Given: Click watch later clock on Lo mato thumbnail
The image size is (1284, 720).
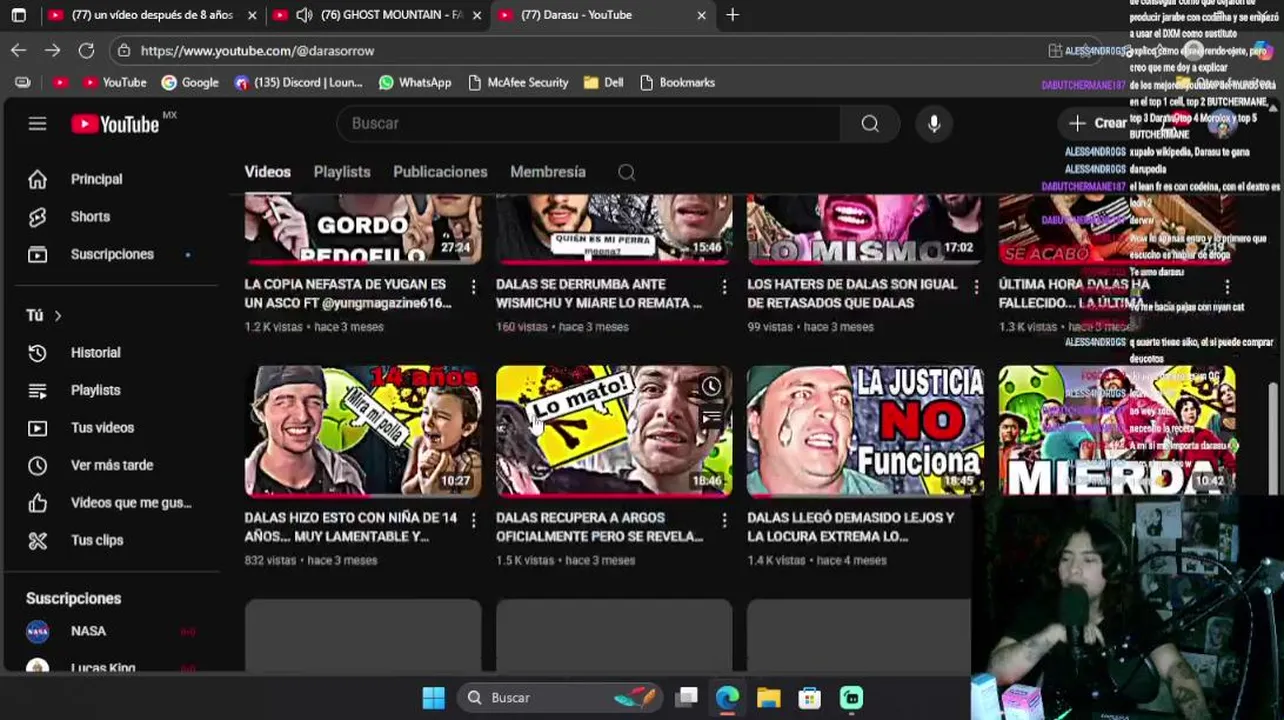Looking at the screenshot, I should (711, 386).
